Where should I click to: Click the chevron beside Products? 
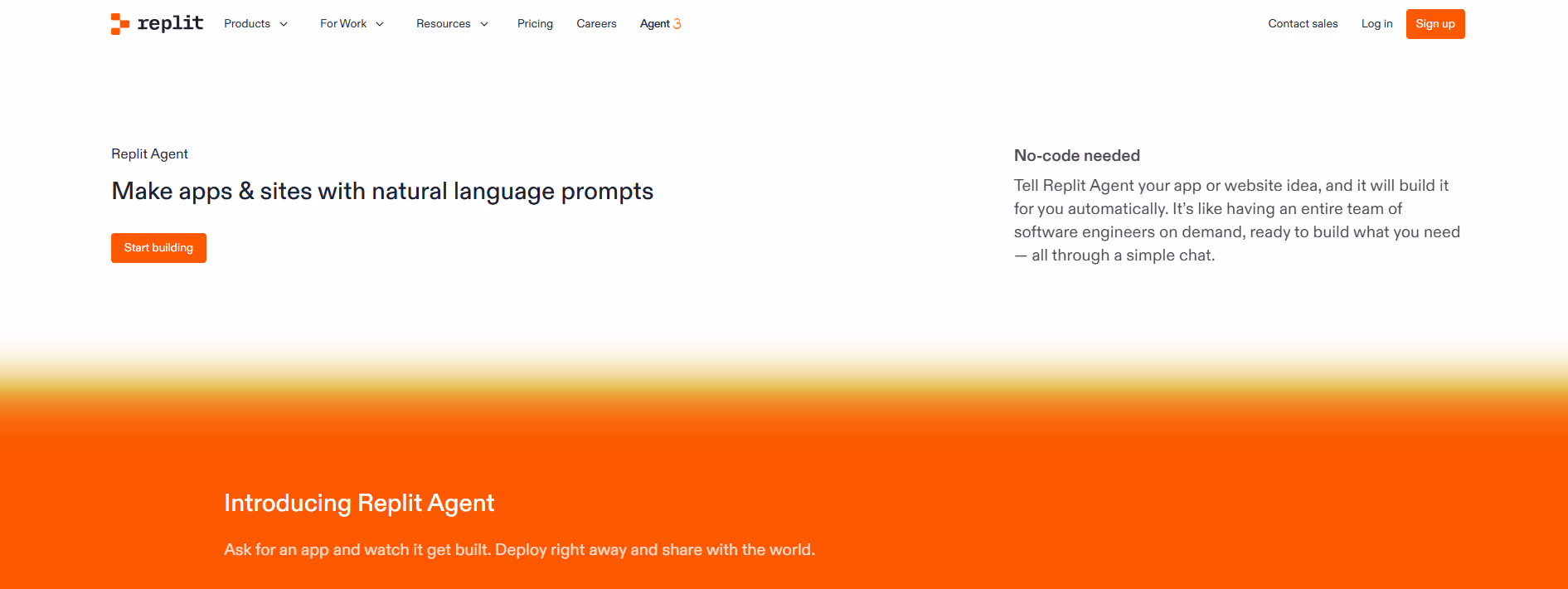pyautogui.click(x=284, y=24)
